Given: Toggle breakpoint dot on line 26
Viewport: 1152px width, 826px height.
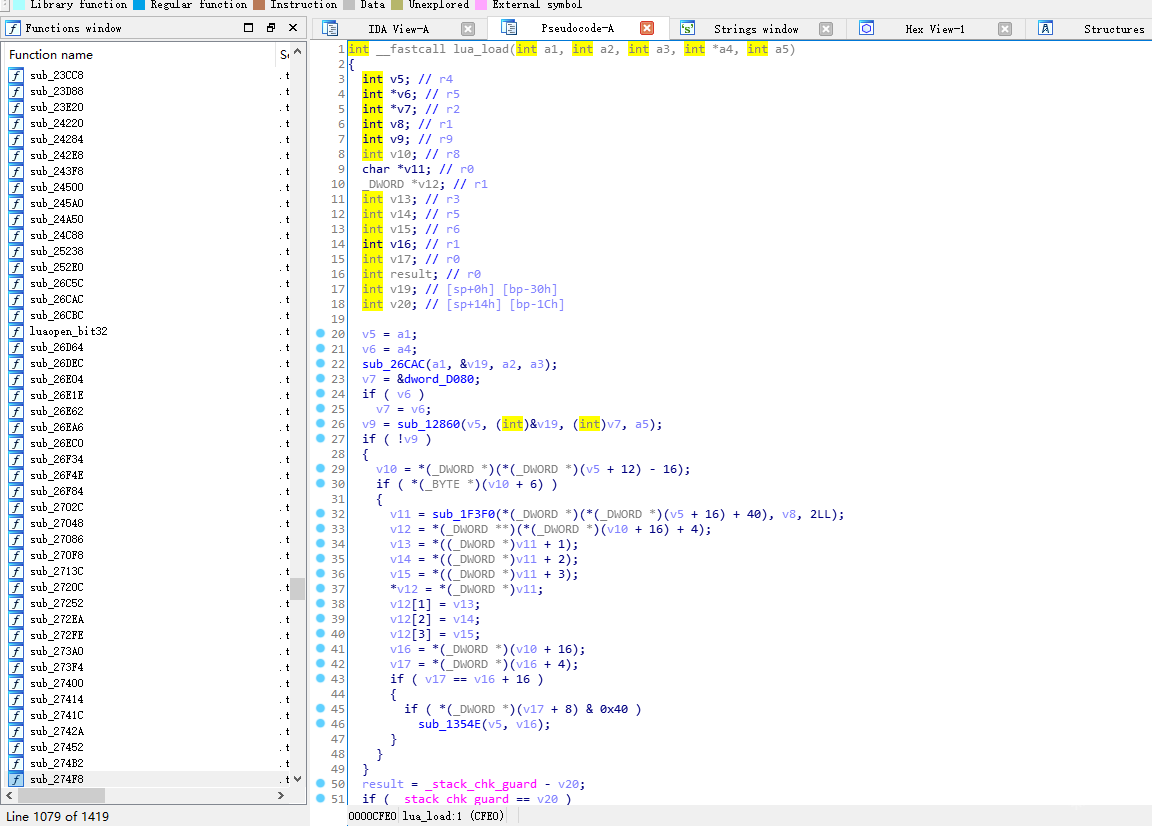Looking at the screenshot, I should click(x=320, y=423).
